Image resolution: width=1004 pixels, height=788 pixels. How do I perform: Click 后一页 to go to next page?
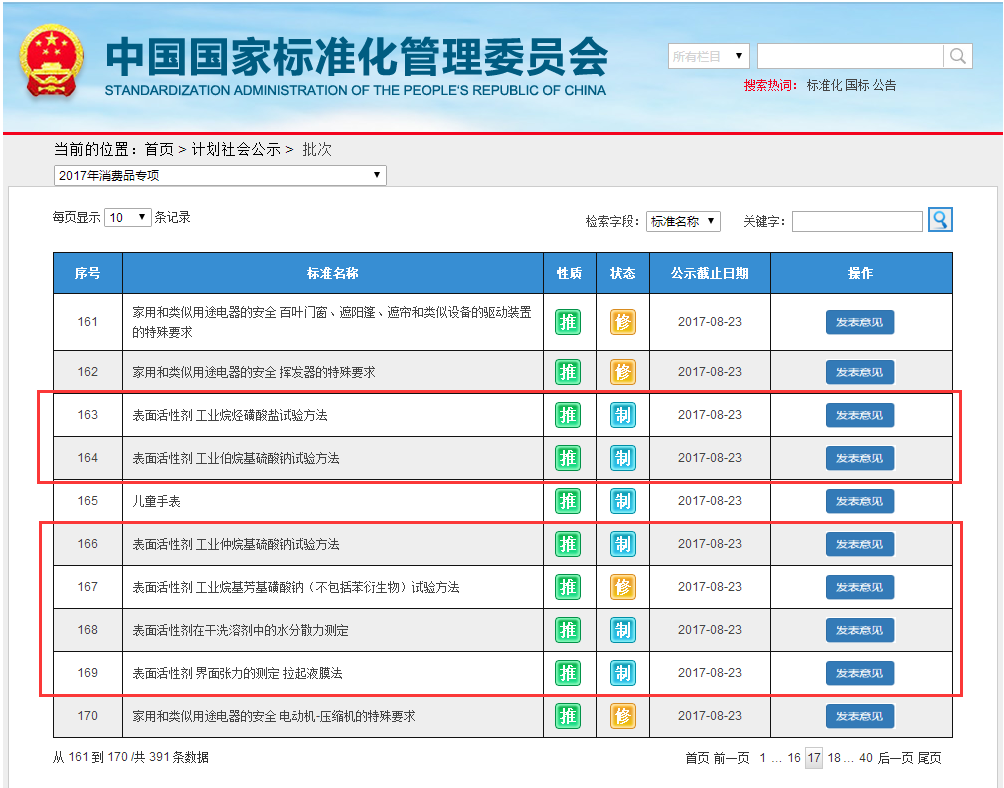click(x=895, y=758)
